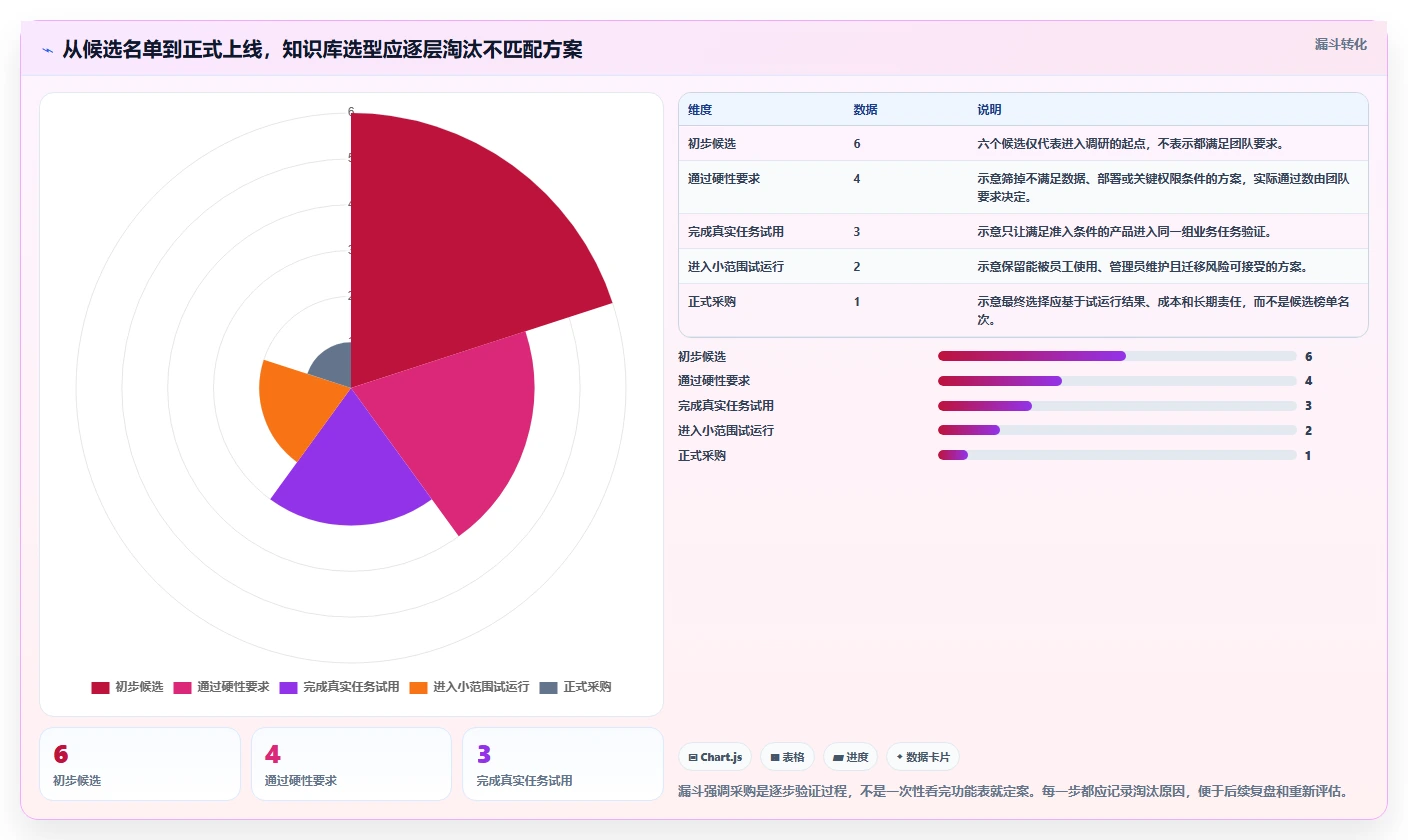
Task: Open the 通过硬性要求 data card showing 4
Action: click(352, 764)
